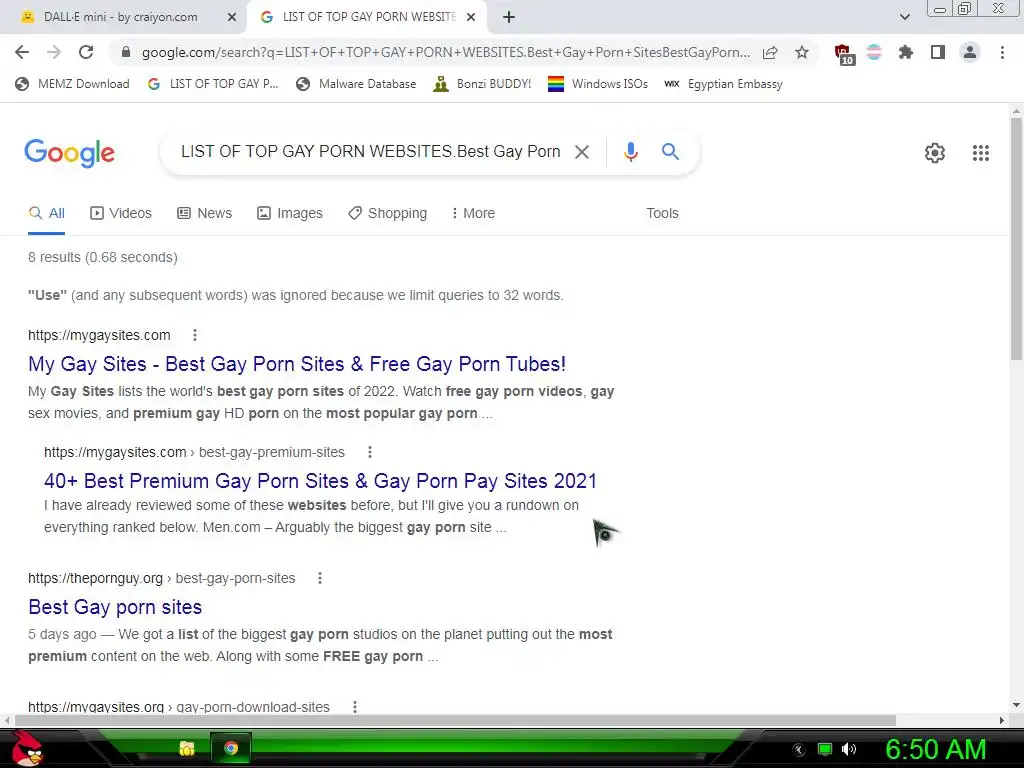The image size is (1024, 768).
Task: Click the padlock site info icon
Action: [126, 52]
